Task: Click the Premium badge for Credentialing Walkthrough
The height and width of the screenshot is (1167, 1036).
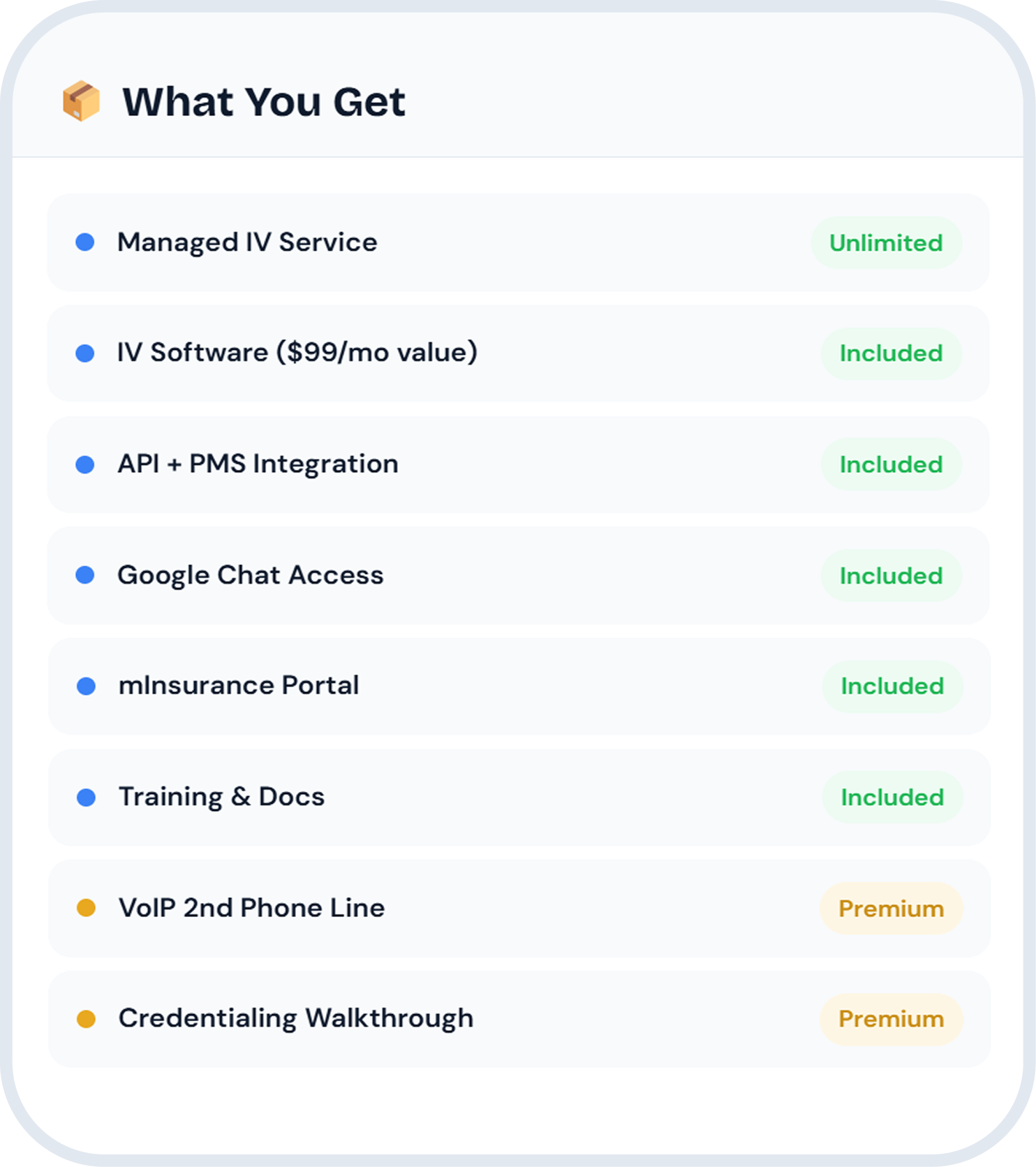Action: click(891, 1019)
